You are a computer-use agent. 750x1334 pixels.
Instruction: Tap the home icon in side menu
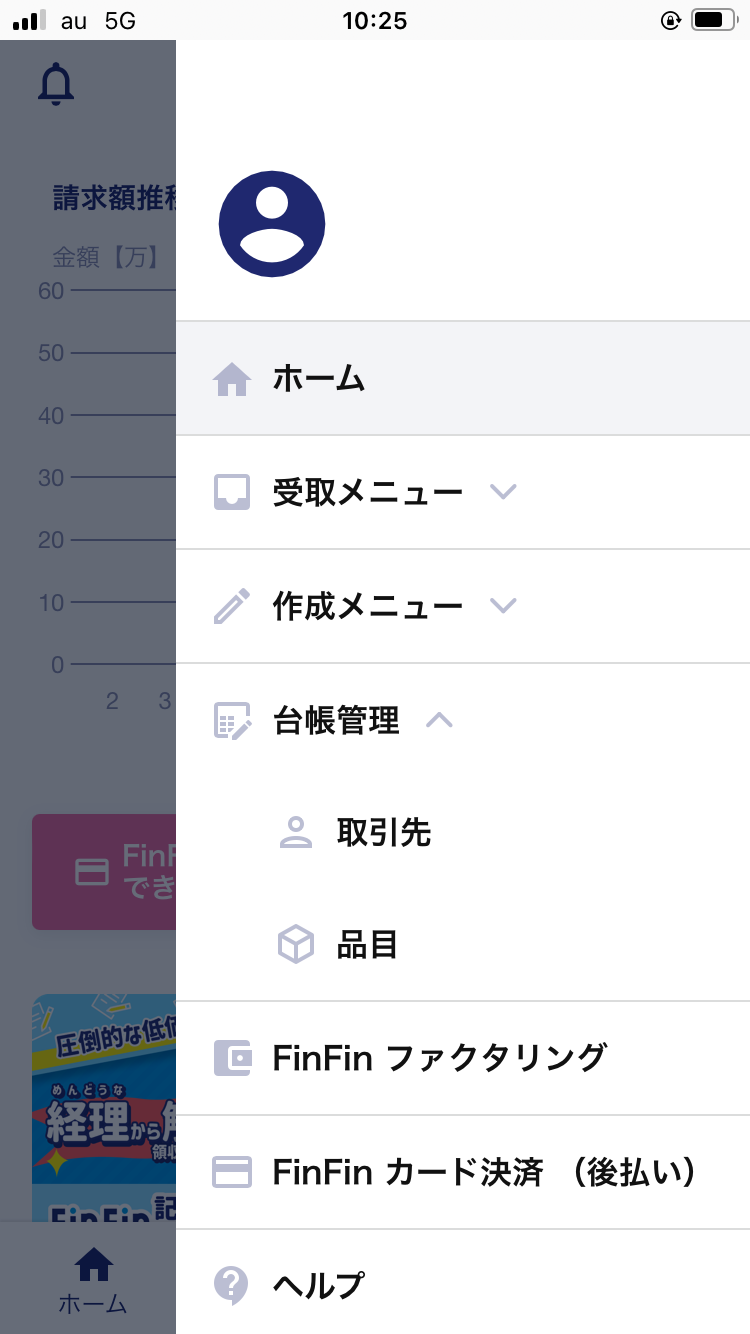(232, 379)
